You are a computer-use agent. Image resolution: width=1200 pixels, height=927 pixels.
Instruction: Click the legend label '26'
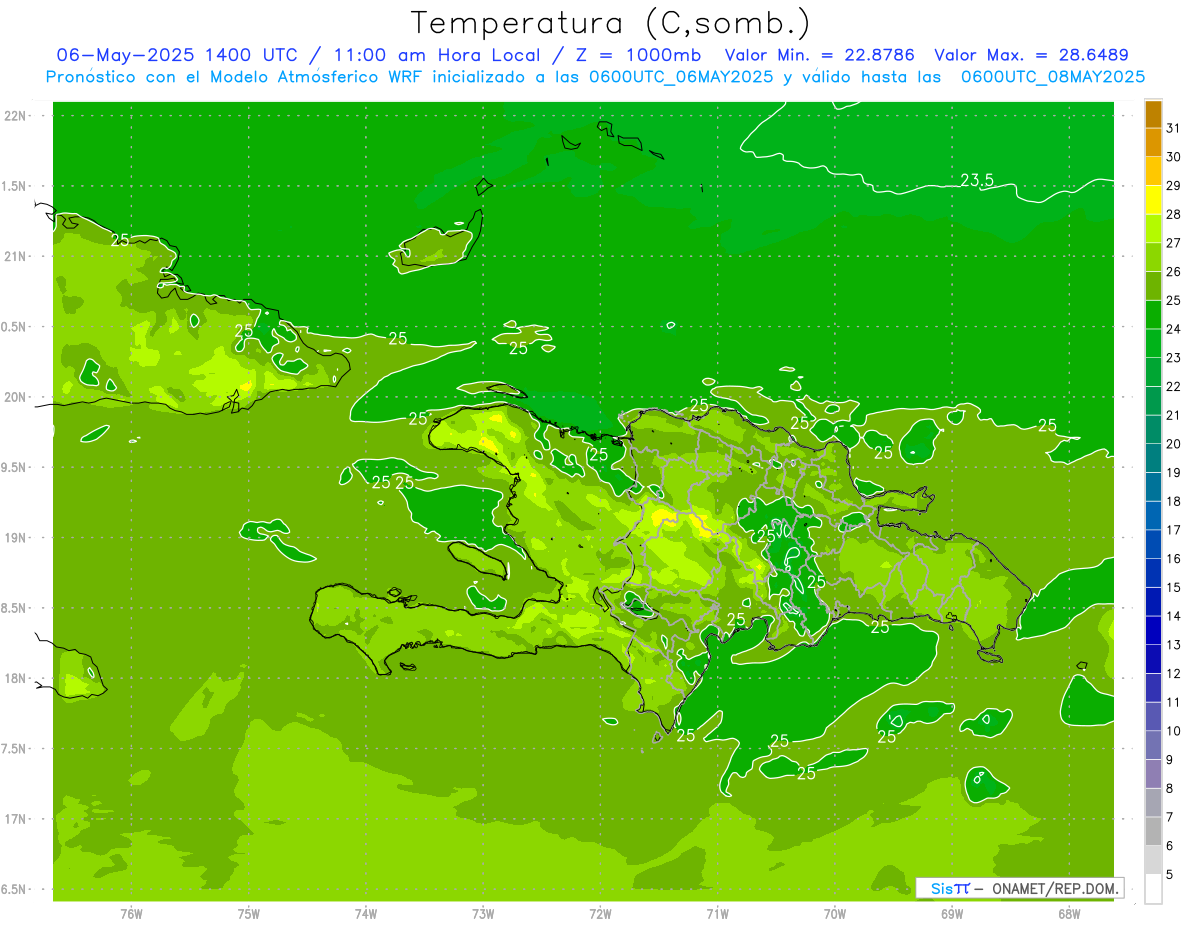[1173, 272]
